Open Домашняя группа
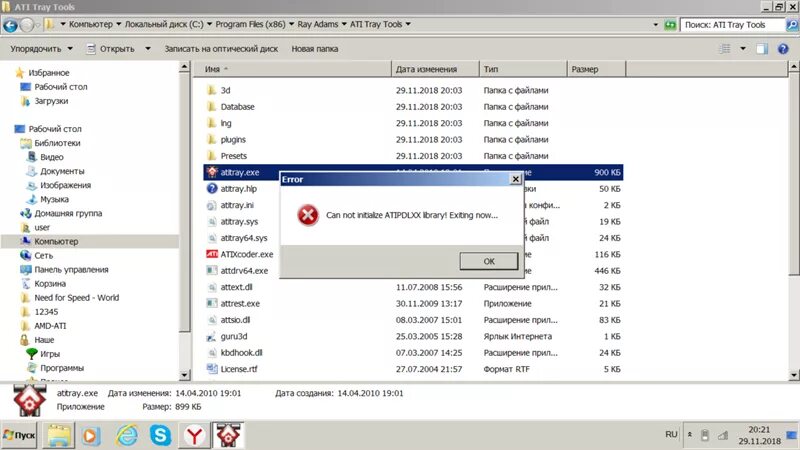 point(68,213)
